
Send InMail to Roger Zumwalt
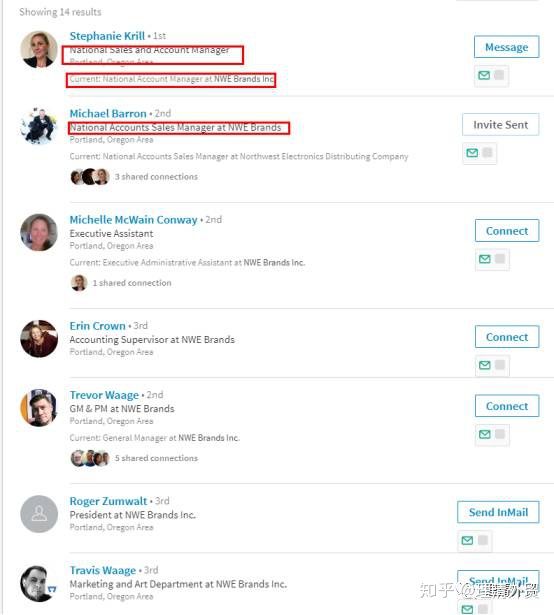pos(498,512)
